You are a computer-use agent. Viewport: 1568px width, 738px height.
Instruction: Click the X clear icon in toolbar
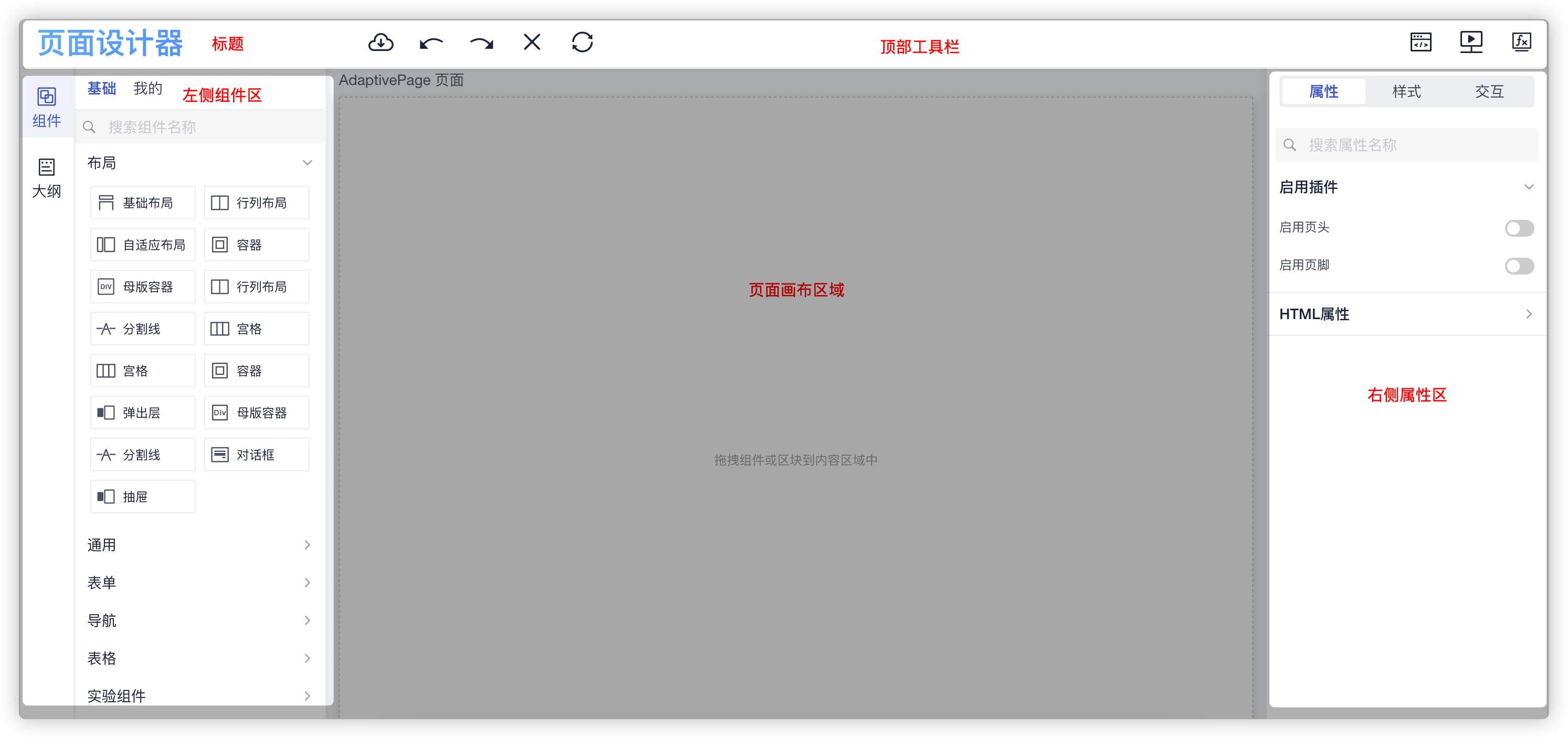(x=532, y=42)
